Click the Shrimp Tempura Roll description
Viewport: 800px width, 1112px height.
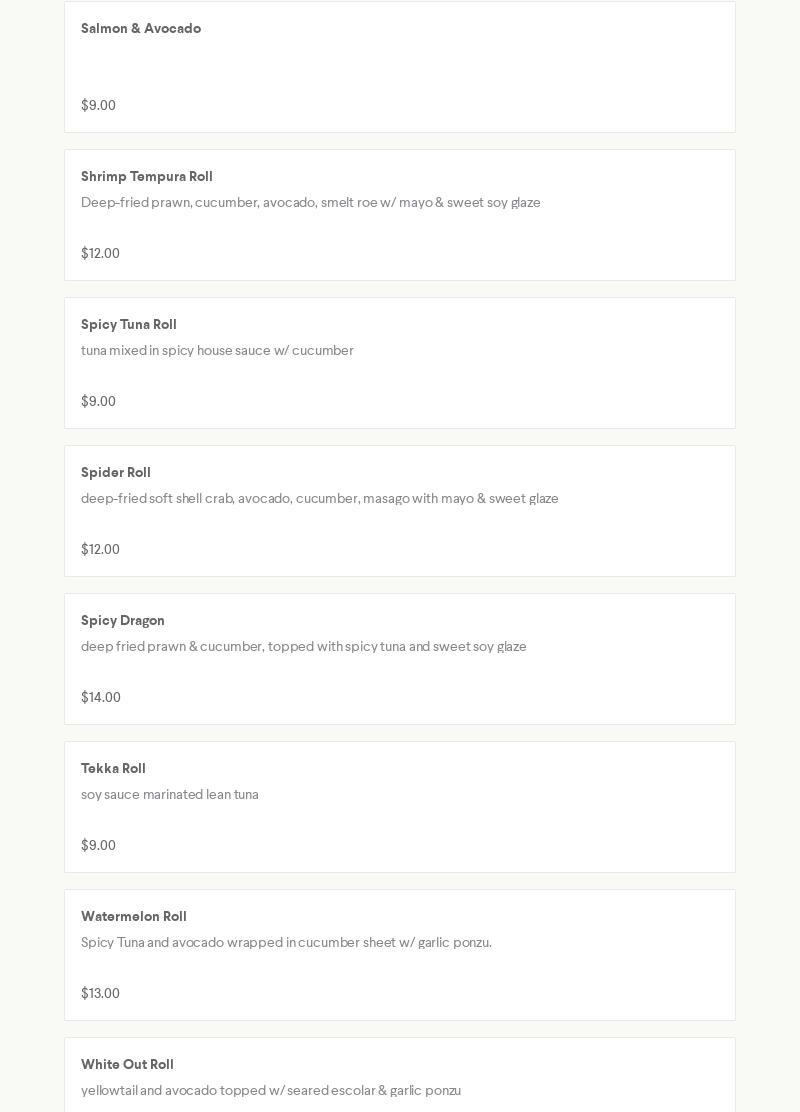click(x=311, y=203)
